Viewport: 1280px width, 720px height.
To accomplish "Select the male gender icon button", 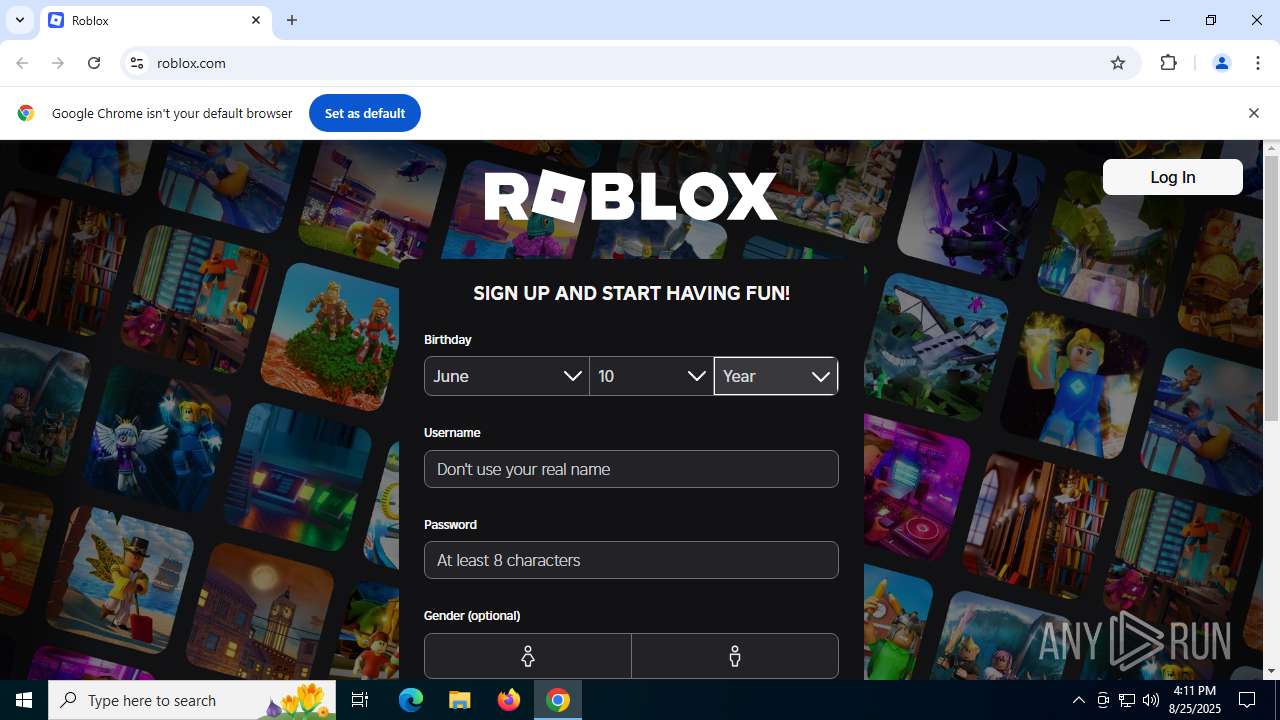I will pos(735,656).
